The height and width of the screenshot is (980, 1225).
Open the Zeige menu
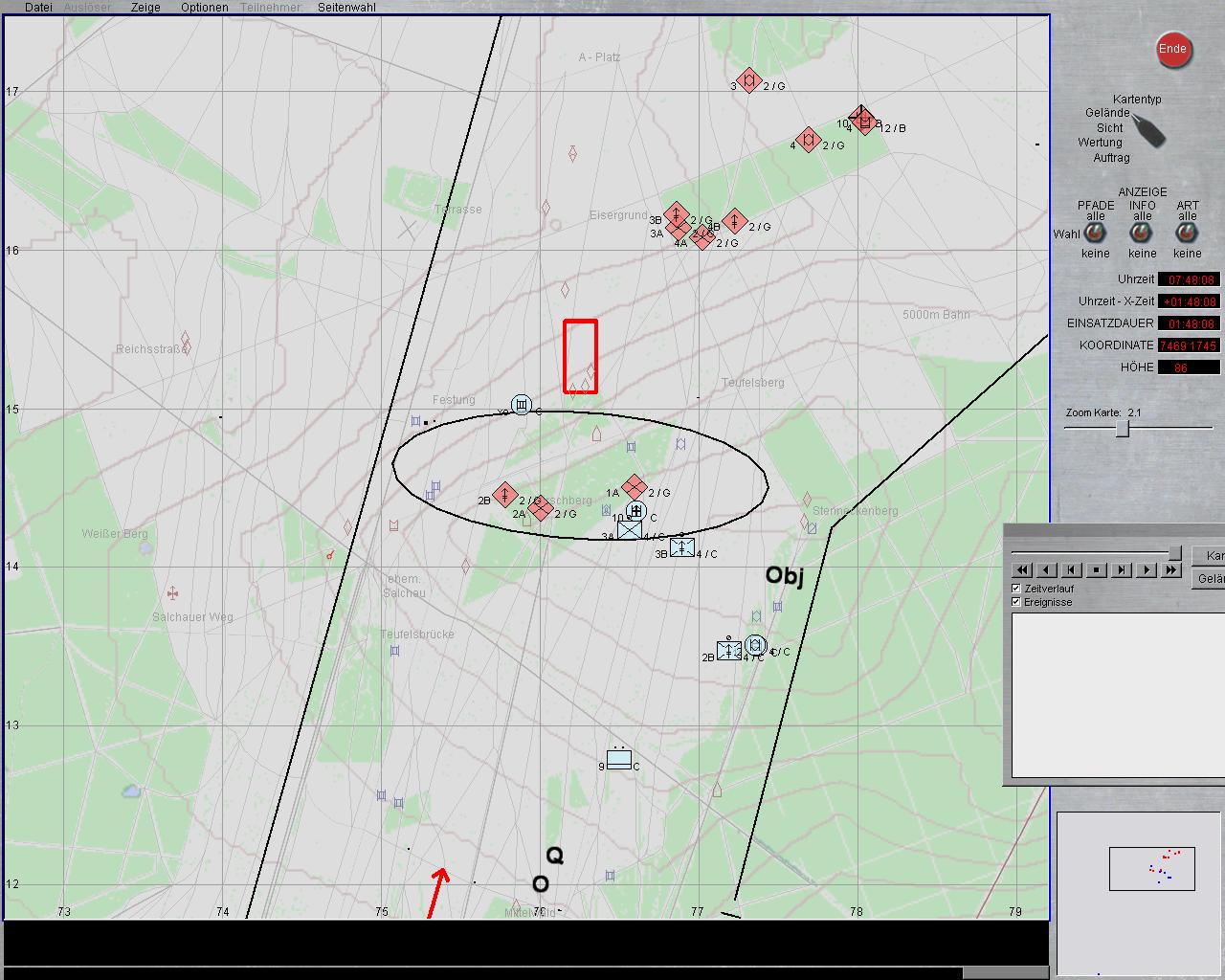click(x=145, y=7)
